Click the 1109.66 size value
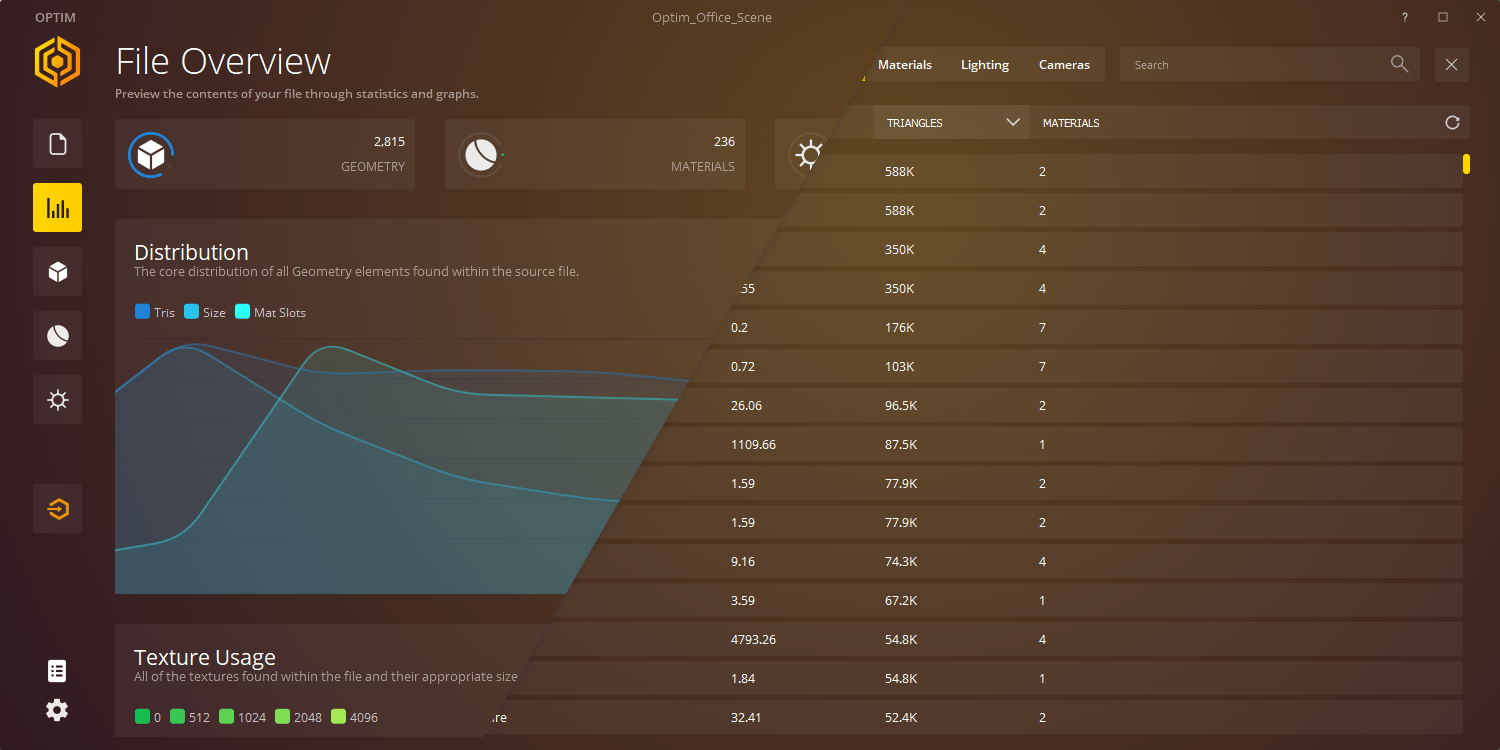Viewport: 1500px width, 750px height. click(x=753, y=444)
